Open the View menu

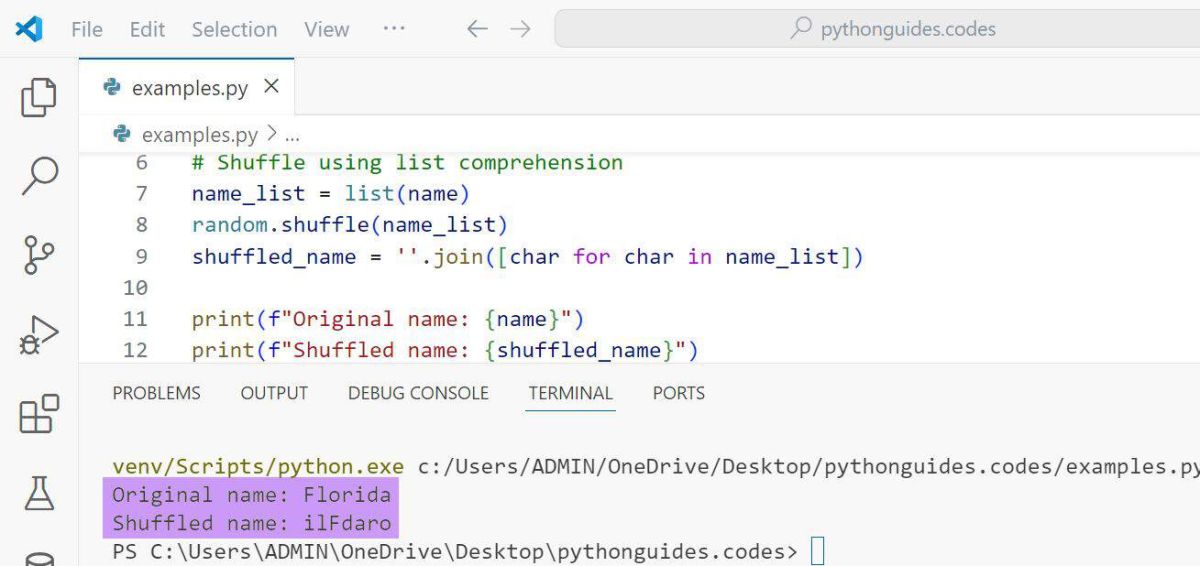[x=327, y=29]
